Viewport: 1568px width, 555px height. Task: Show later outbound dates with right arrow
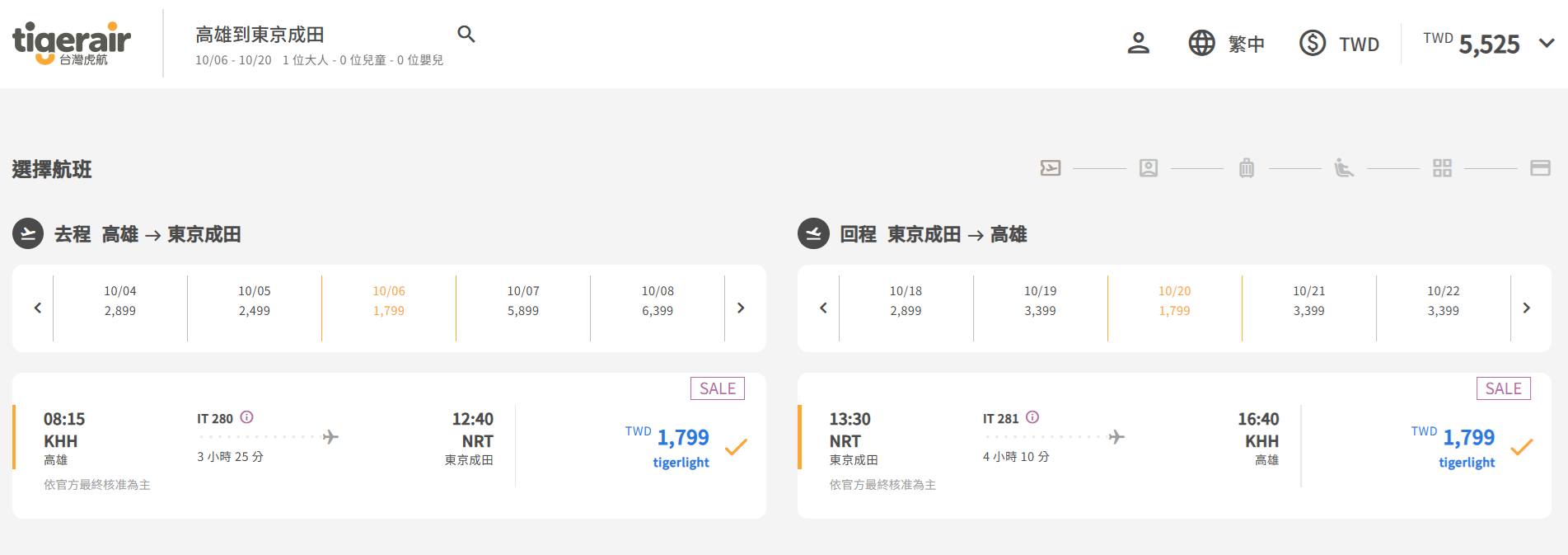coord(741,308)
